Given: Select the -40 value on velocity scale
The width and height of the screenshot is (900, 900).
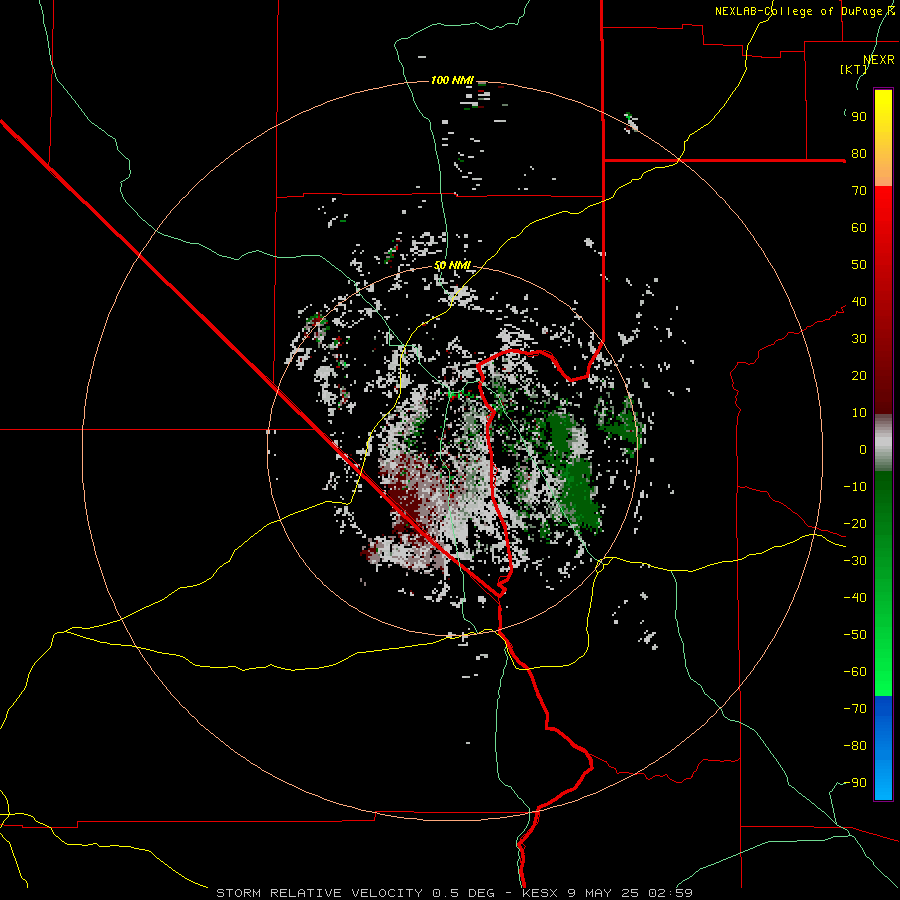Looking at the screenshot, I should [855, 598].
